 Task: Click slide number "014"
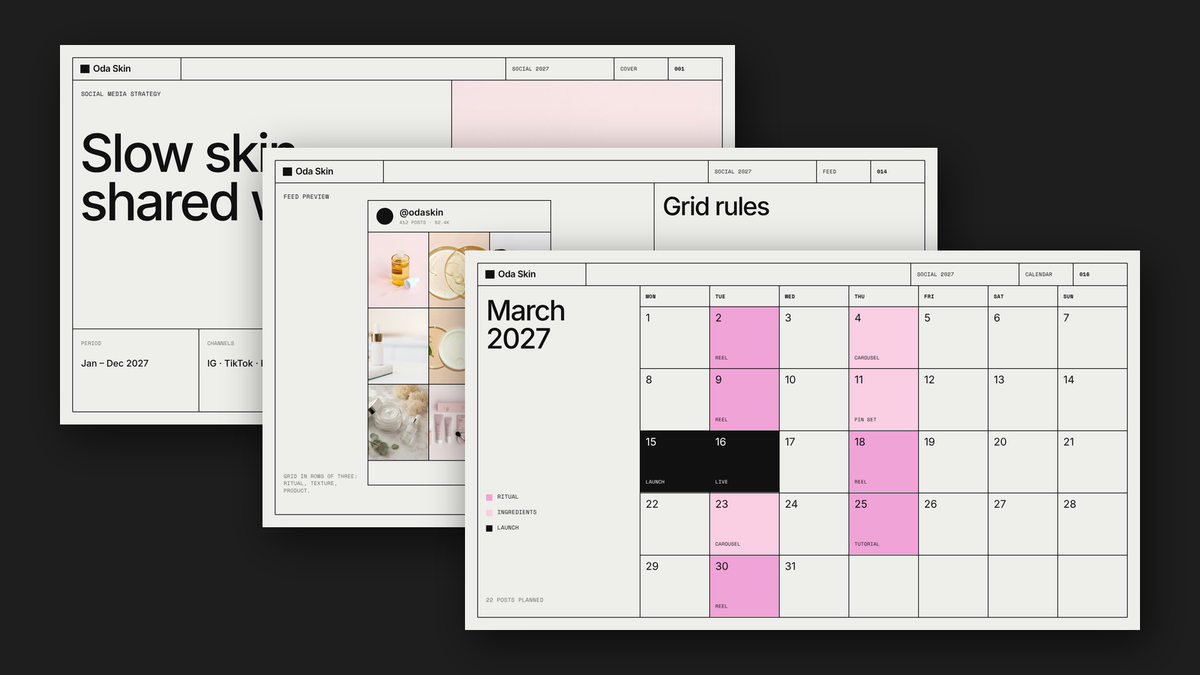(882, 172)
